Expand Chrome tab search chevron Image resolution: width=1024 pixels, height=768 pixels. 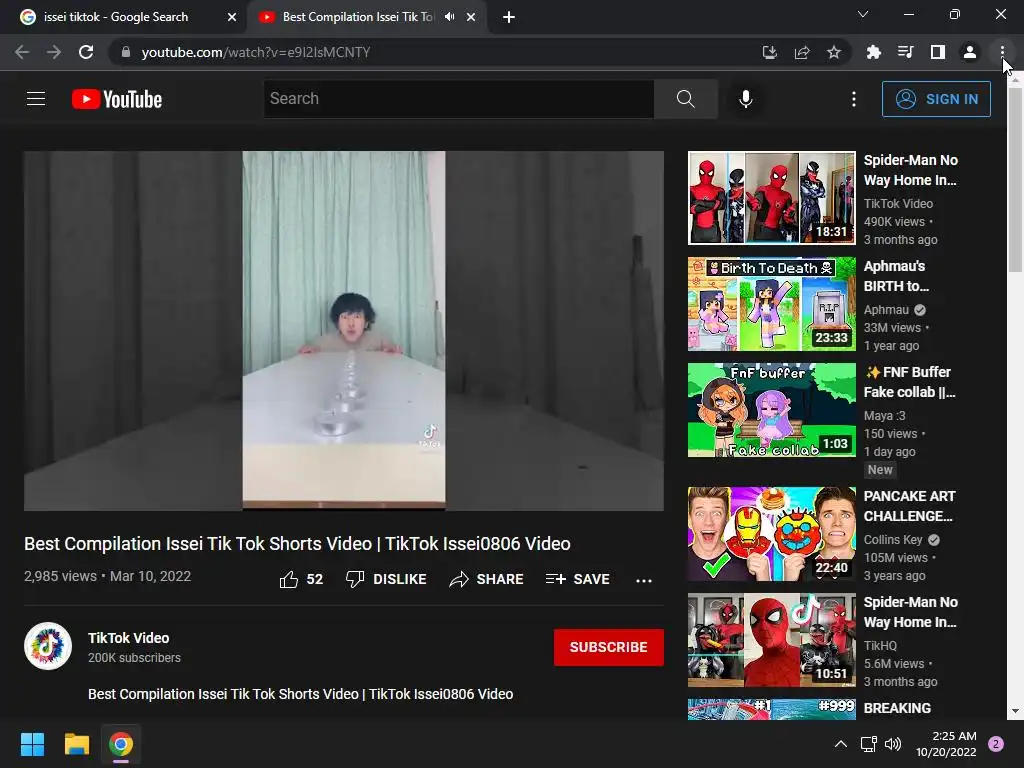(863, 14)
